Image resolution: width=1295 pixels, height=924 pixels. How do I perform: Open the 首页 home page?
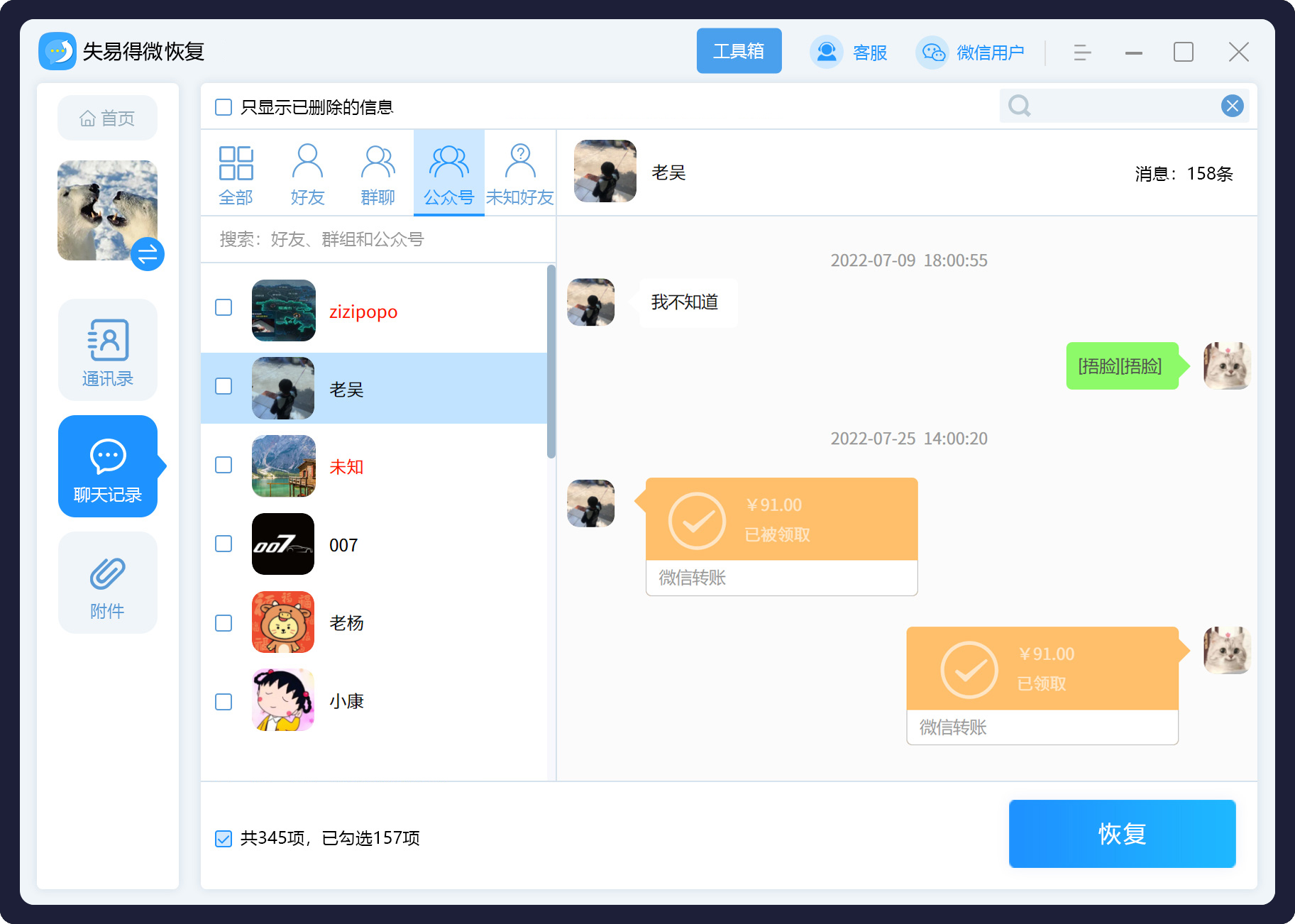point(107,118)
